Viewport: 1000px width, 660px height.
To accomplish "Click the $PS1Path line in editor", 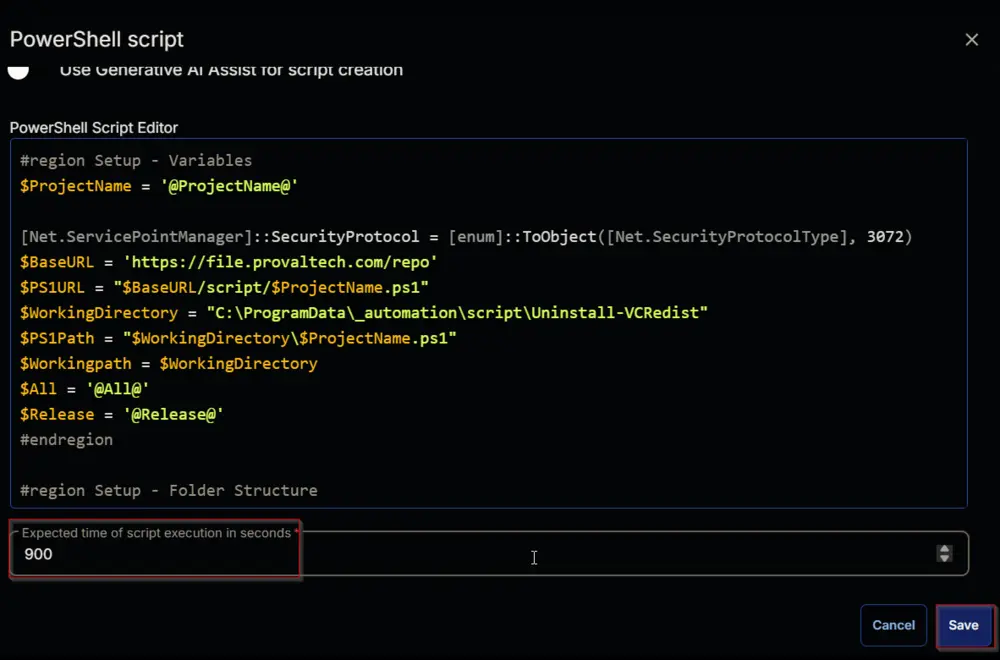I will (x=238, y=339).
